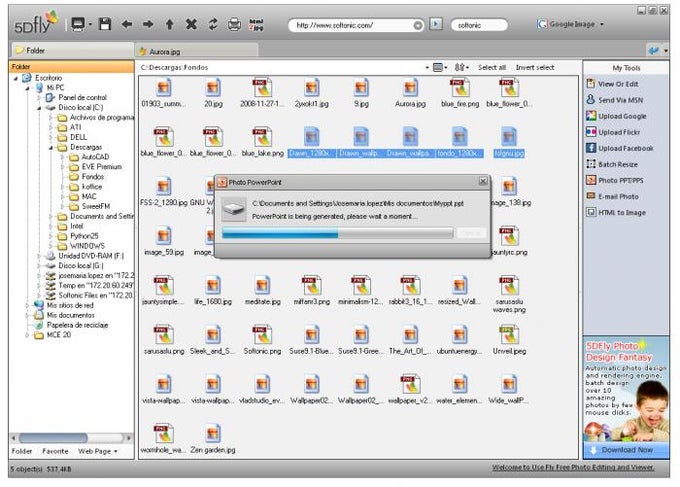Collapse the Disco local (C:) node
This screenshot has width=680, height=487.
pos(39,108)
